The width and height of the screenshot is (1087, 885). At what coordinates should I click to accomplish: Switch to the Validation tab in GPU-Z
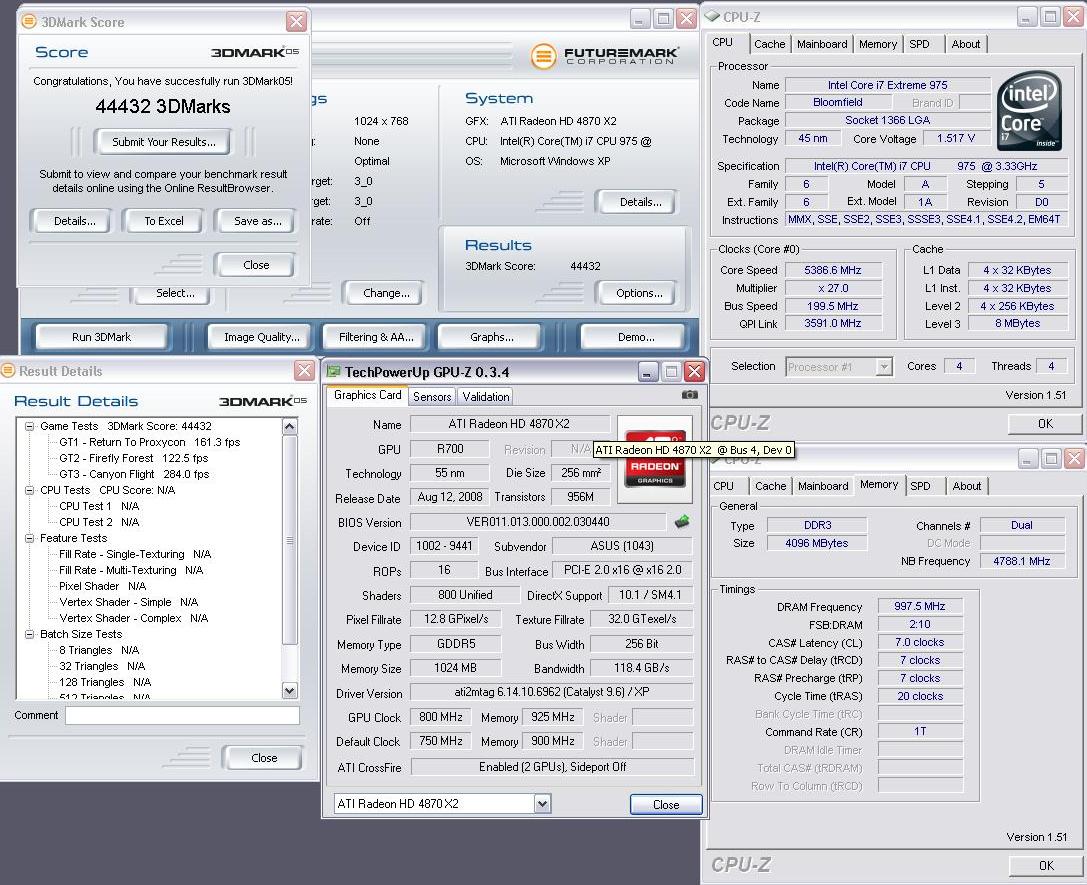click(x=485, y=396)
